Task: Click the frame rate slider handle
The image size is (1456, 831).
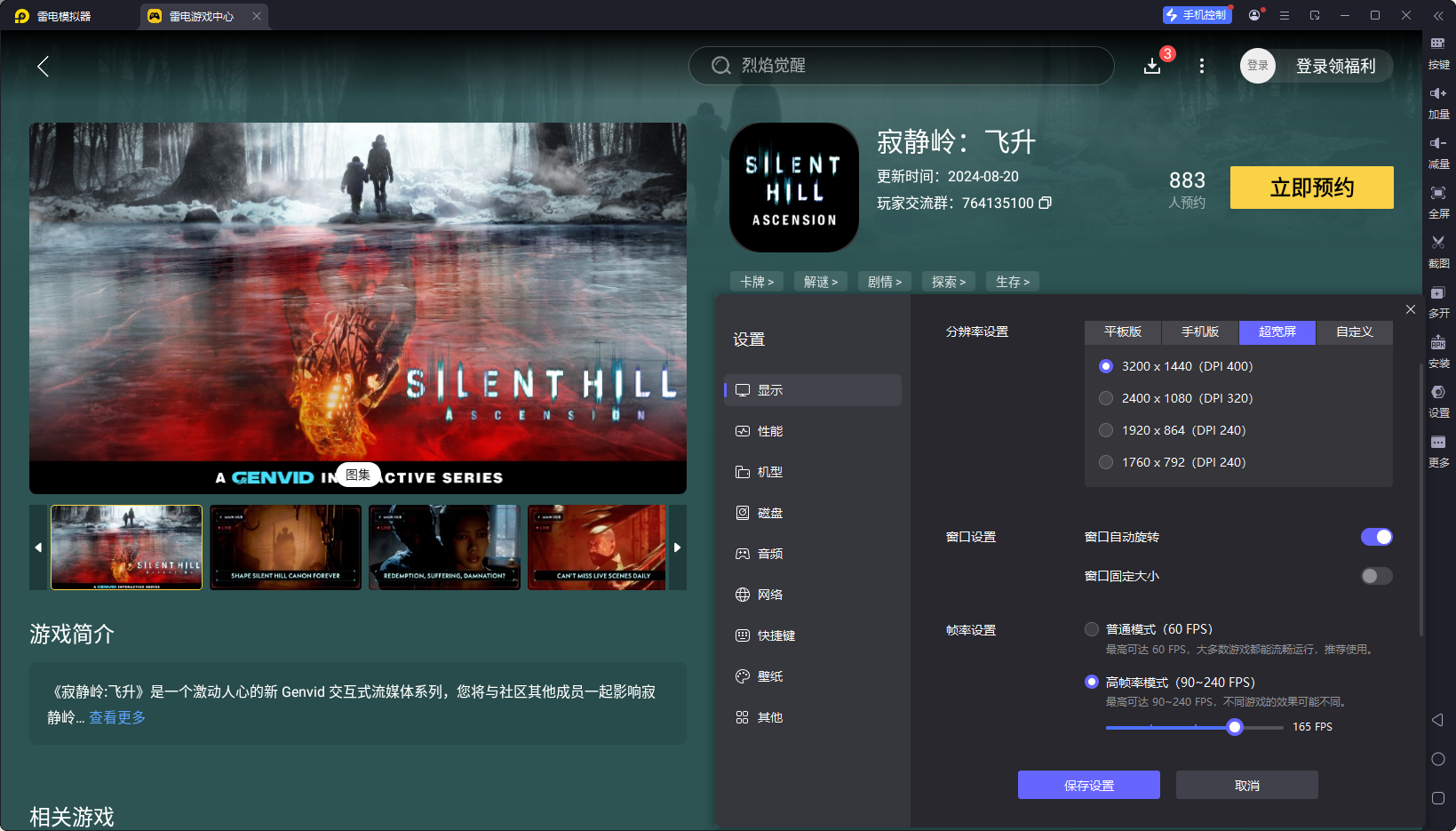Action: (1234, 727)
